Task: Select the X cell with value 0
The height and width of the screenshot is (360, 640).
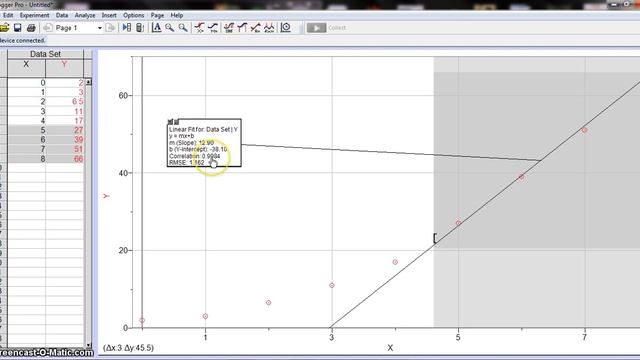Action: [27, 83]
